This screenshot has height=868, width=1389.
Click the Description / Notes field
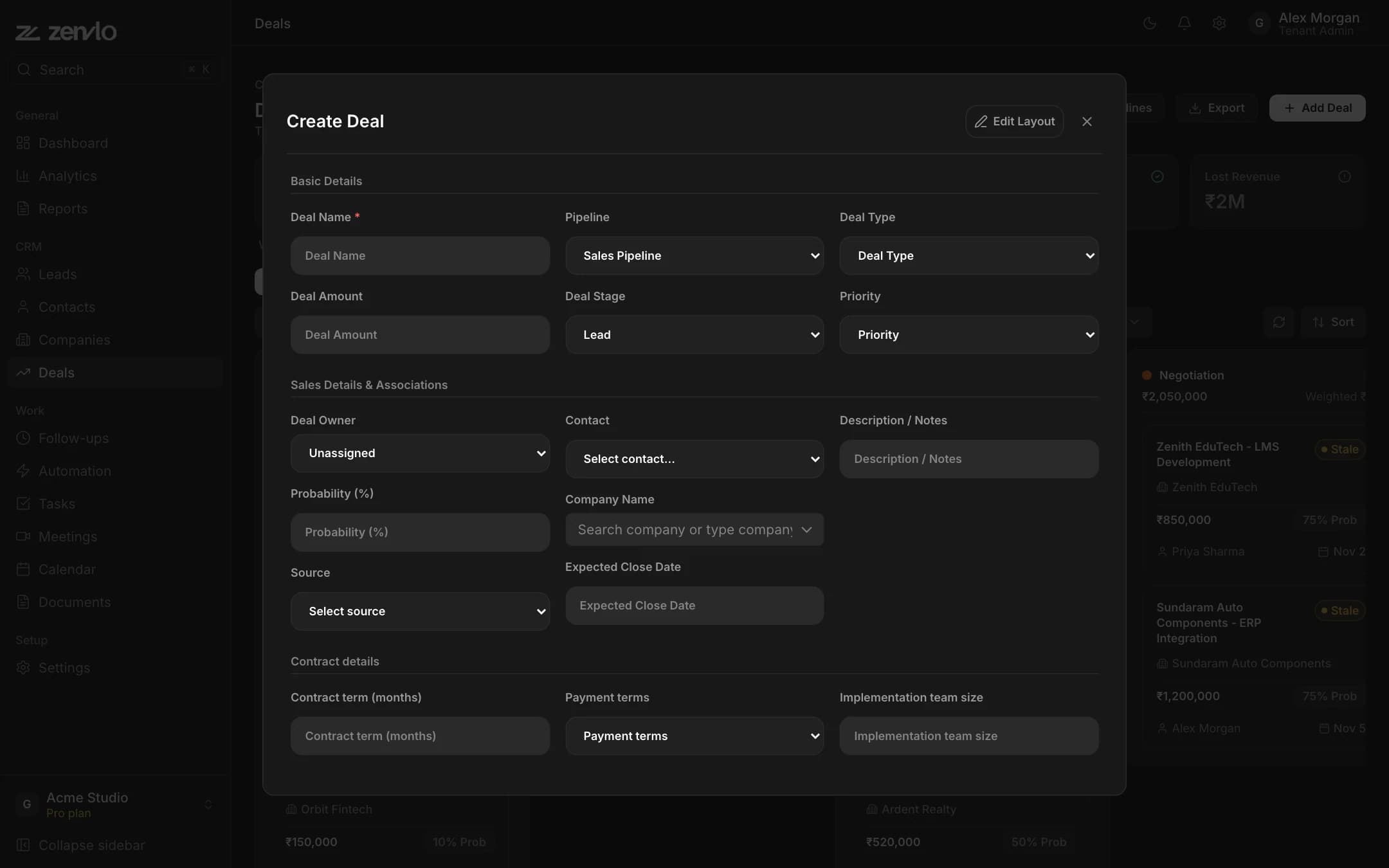pos(968,459)
